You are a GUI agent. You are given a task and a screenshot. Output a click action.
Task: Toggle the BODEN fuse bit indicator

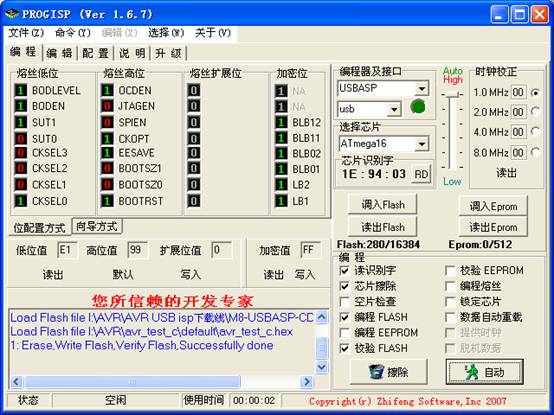[x=21, y=106]
